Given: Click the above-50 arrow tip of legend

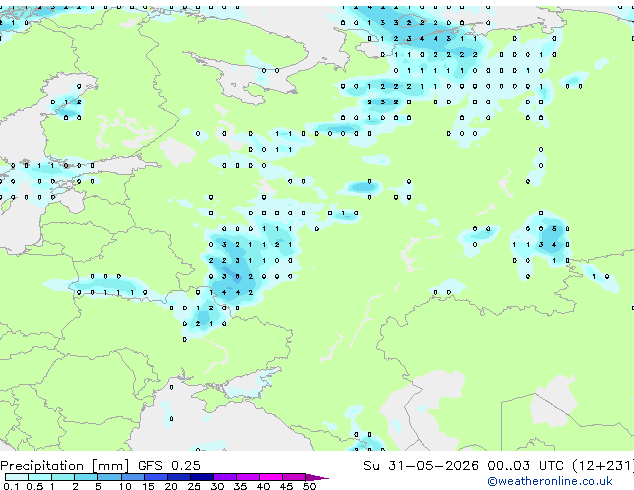Looking at the screenshot, I should click(317, 477).
